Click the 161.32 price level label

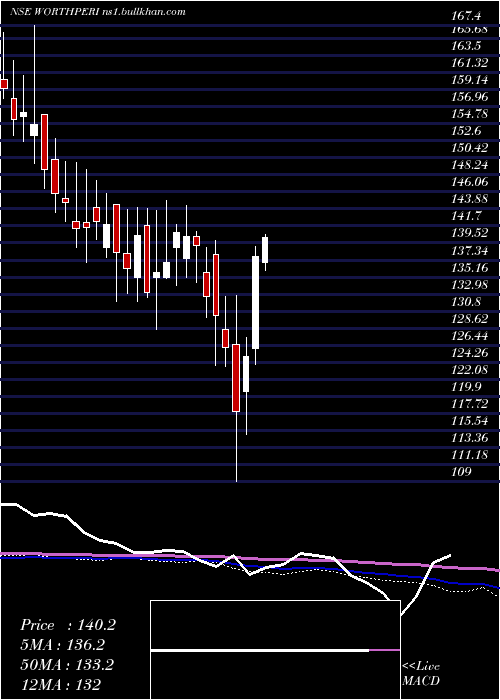[x=470, y=63]
